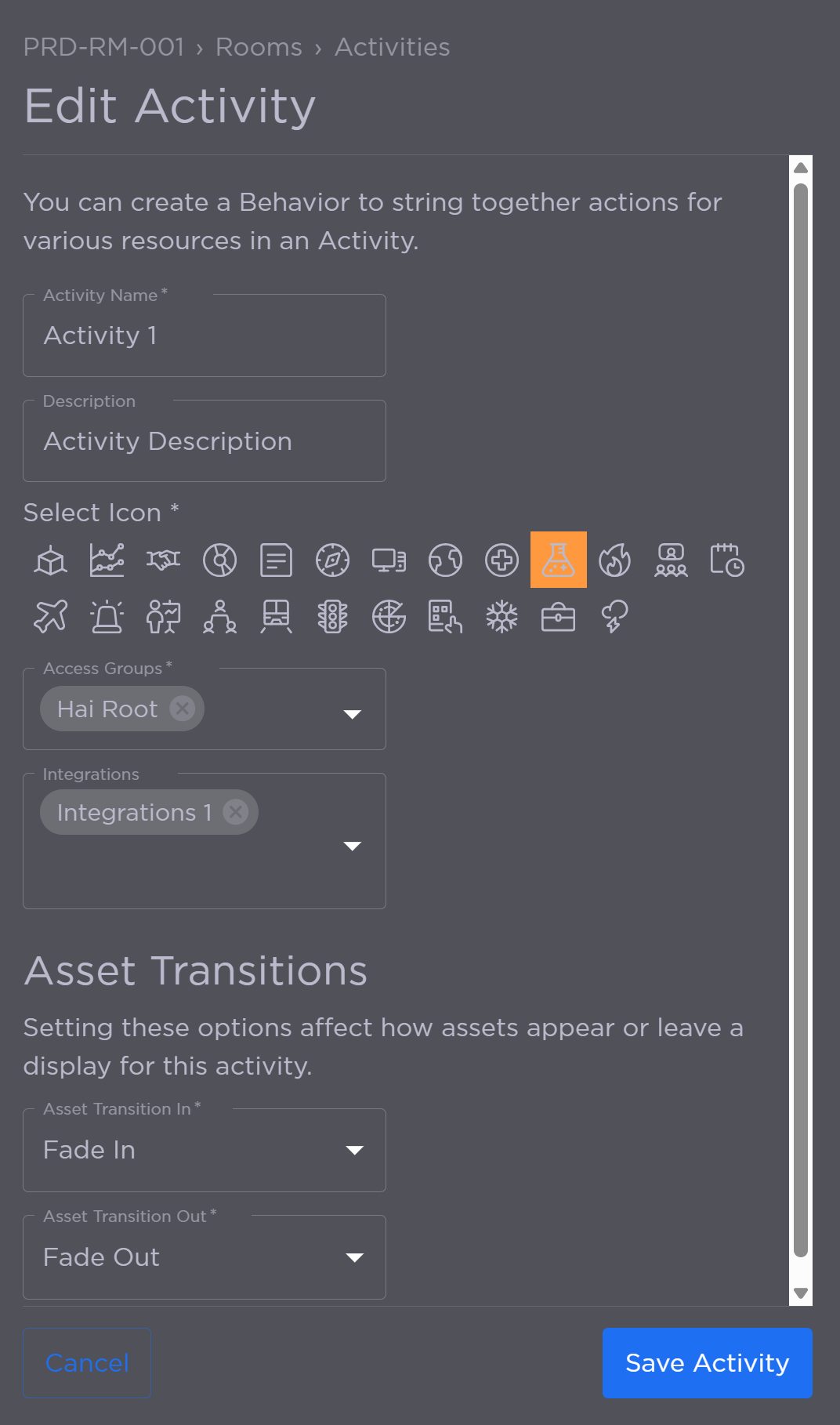Image resolution: width=840 pixels, height=1425 pixels.
Task: Pick the calendar with clock icon
Action: (x=727, y=560)
